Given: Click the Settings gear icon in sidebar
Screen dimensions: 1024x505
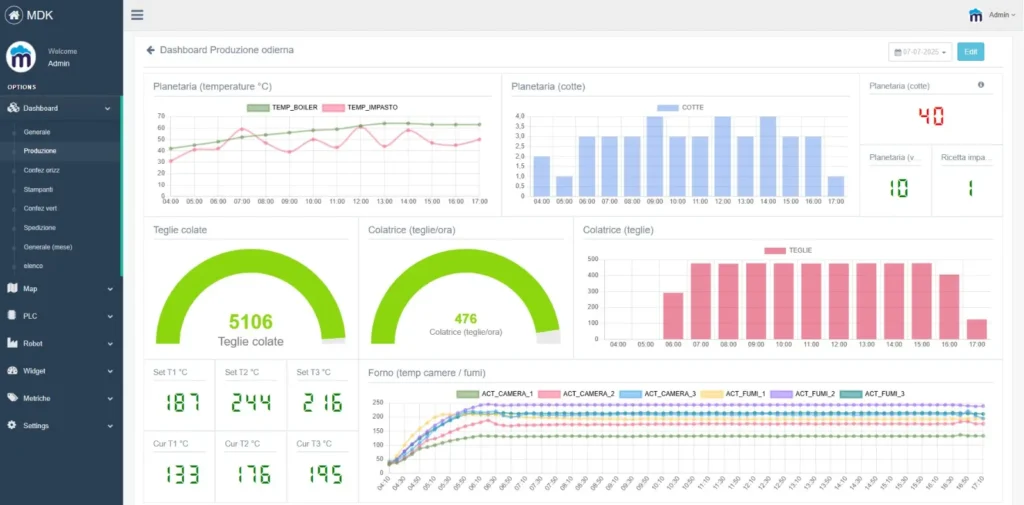Looking at the screenshot, I should point(14,425).
